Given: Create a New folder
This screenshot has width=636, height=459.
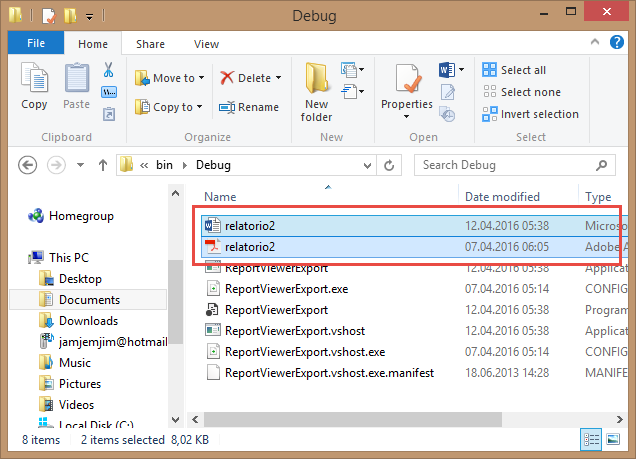Looking at the screenshot, I should coord(317,90).
